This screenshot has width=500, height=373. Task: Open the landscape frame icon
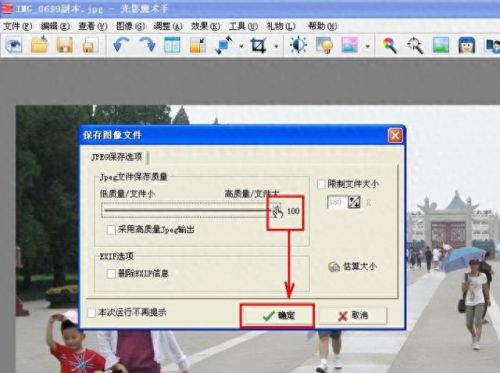click(x=441, y=45)
